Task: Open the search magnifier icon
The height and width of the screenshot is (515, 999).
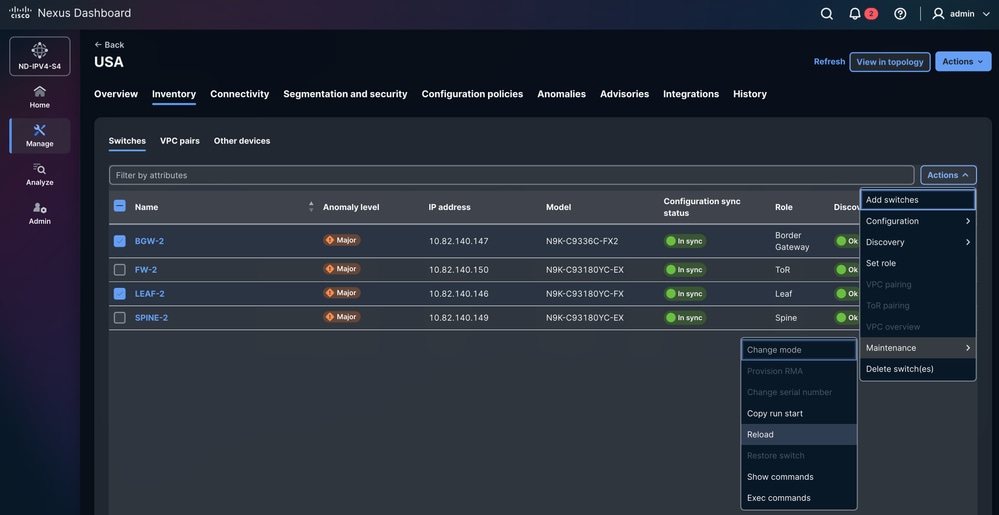Action: [x=827, y=13]
